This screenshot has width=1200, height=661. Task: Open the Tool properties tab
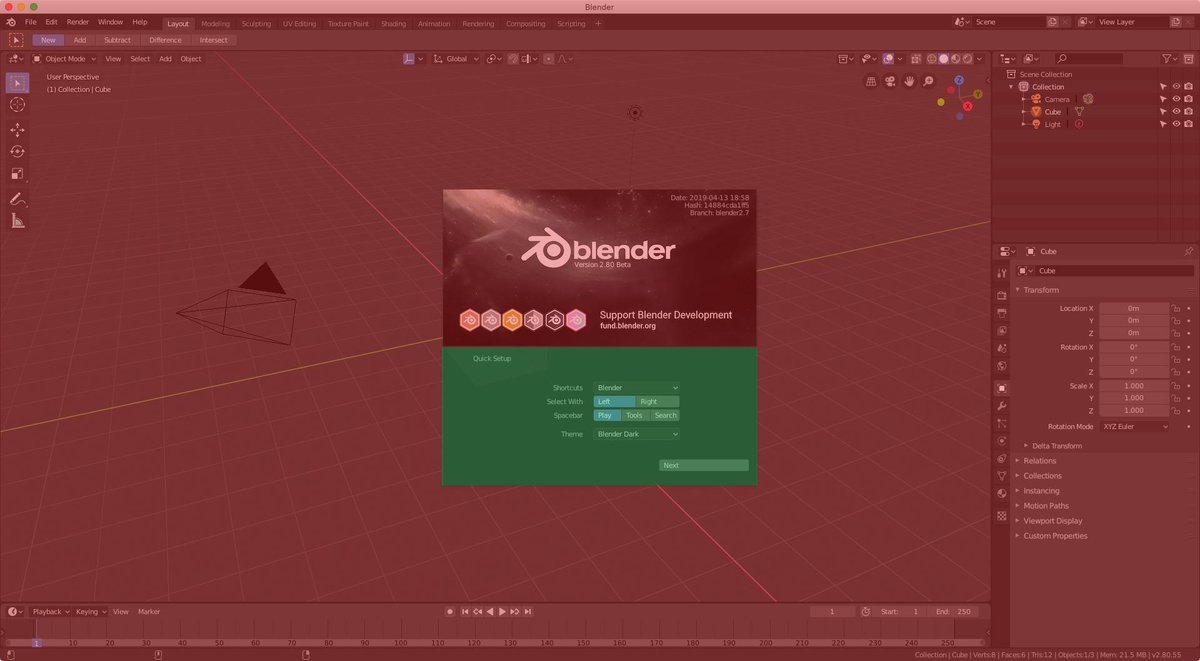click(x=1002, y=273)
